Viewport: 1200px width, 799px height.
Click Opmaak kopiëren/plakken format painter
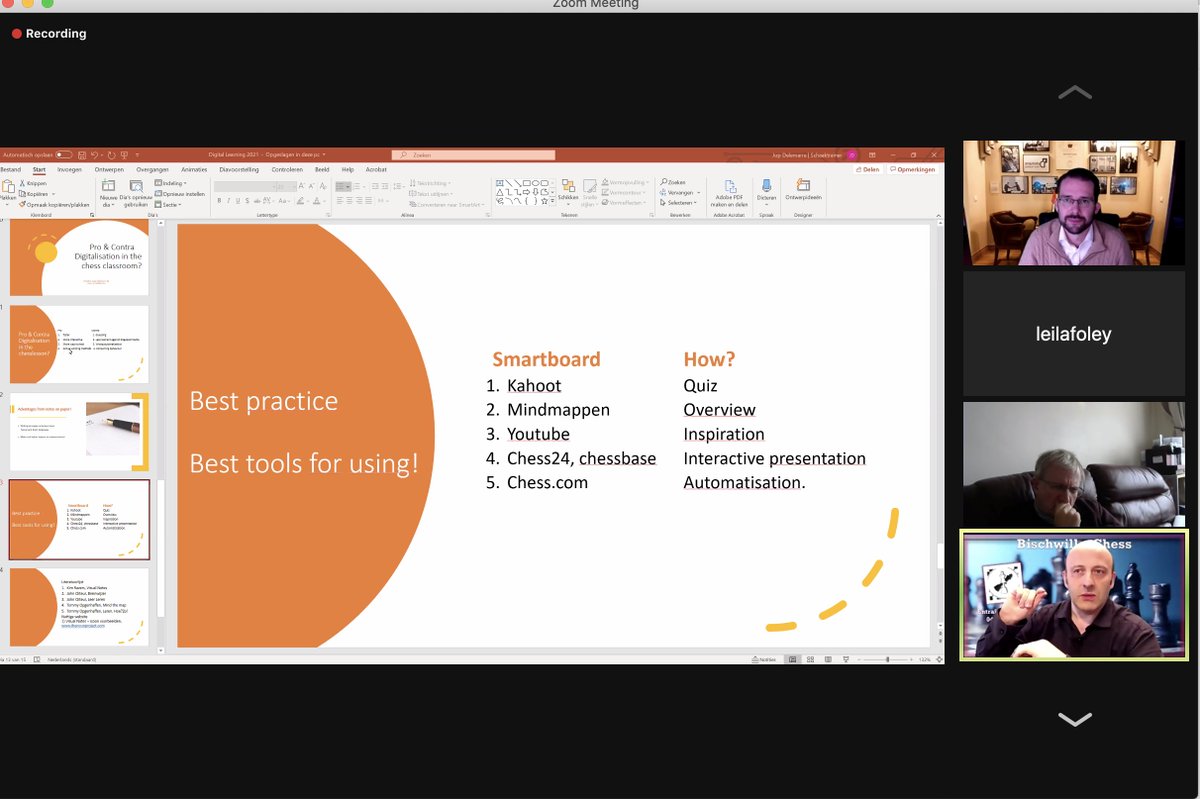point(54,205)
